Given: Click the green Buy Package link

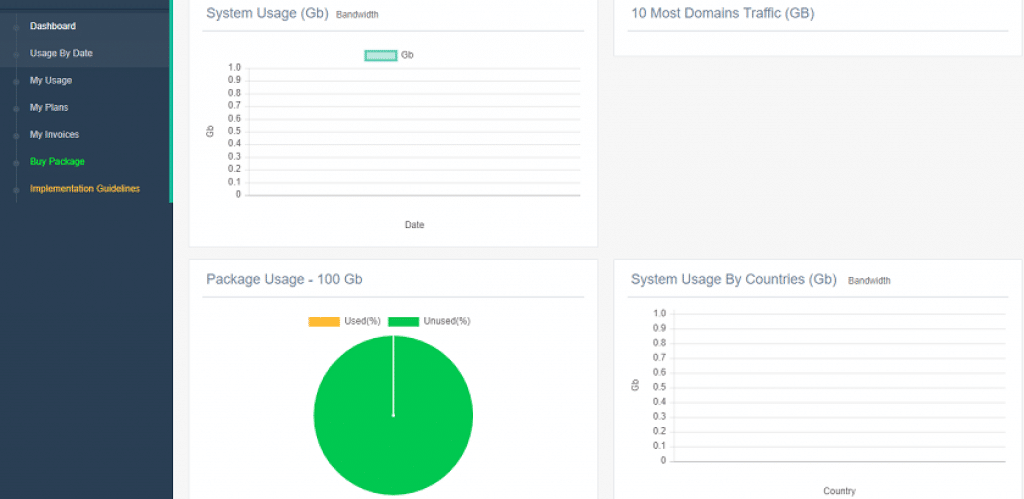Looking at the screenshot, I should (x=57, y=161).
